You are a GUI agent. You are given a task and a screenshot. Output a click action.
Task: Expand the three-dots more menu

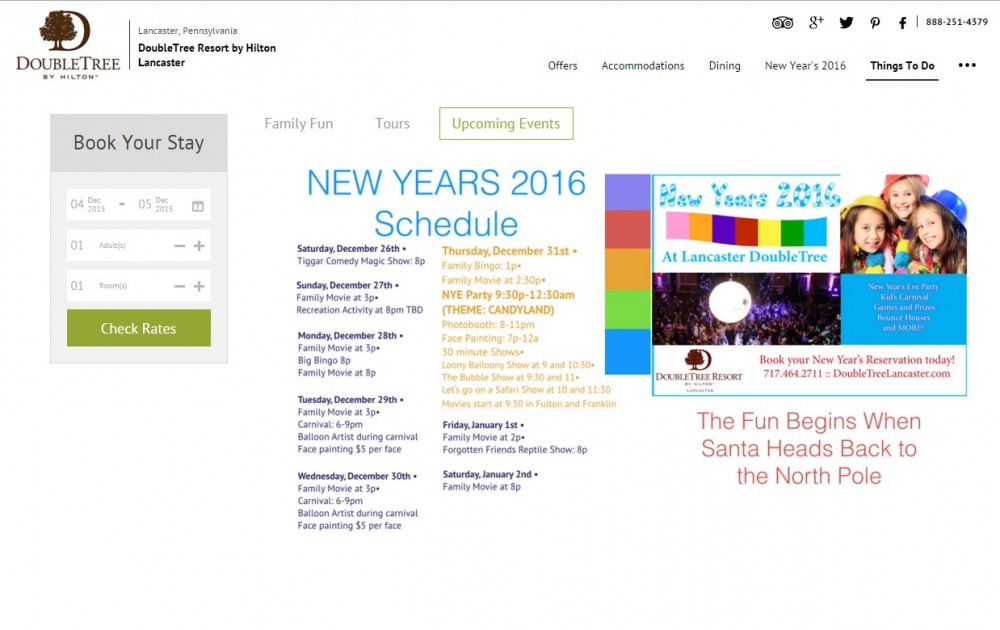tap(967, 65)
